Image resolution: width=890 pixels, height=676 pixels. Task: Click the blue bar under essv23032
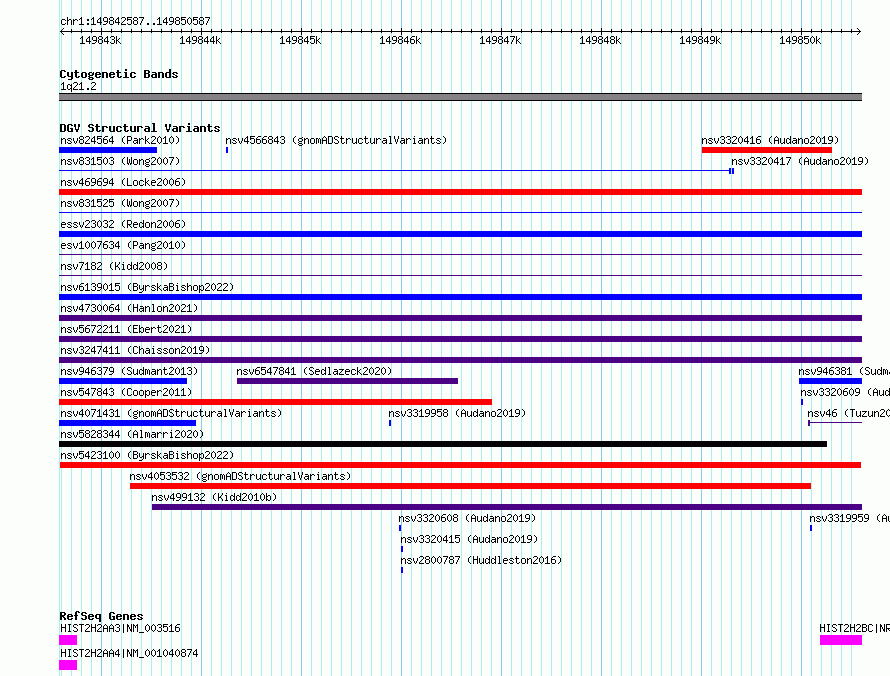click(460, 234)
